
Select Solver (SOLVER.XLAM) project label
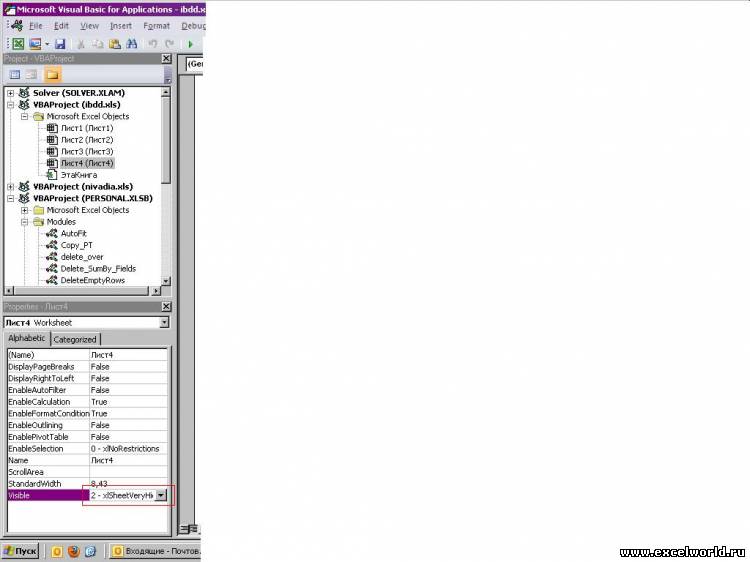78,93
